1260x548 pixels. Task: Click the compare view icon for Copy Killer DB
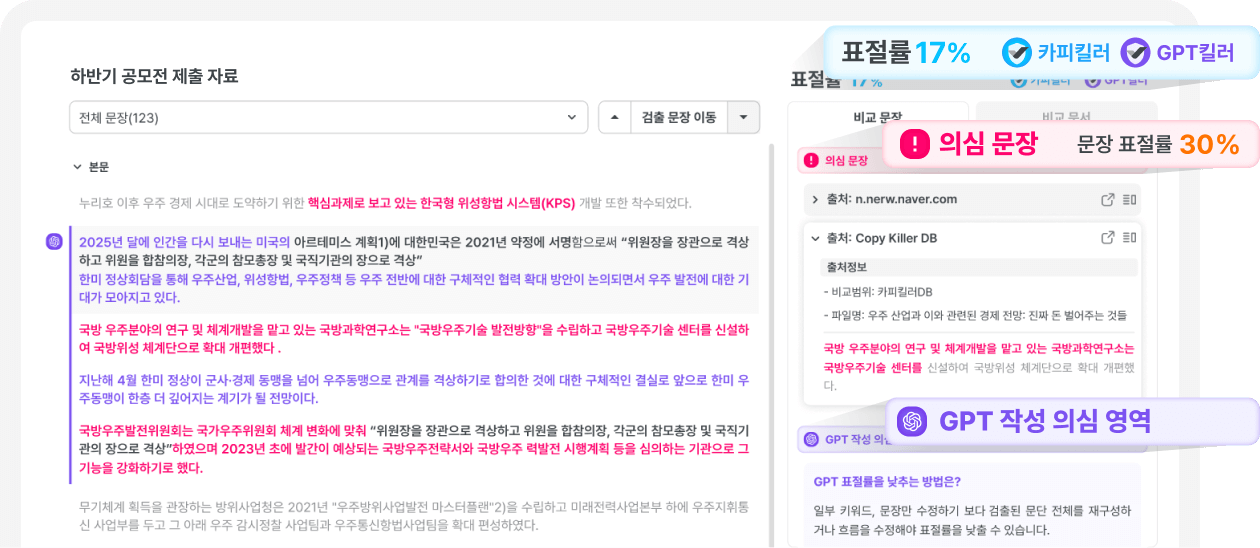click(1129, 238)
